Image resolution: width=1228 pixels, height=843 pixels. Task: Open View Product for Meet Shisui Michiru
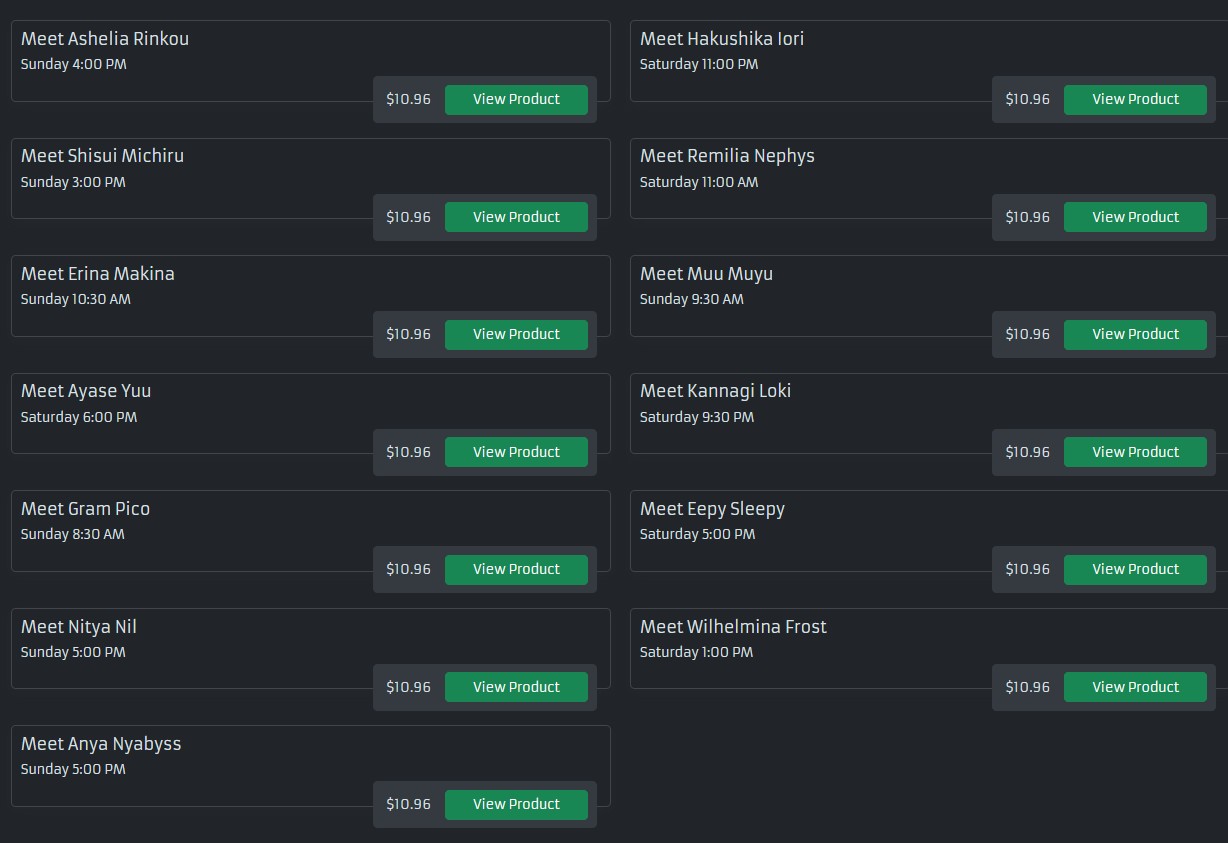[x=516, y=217]
